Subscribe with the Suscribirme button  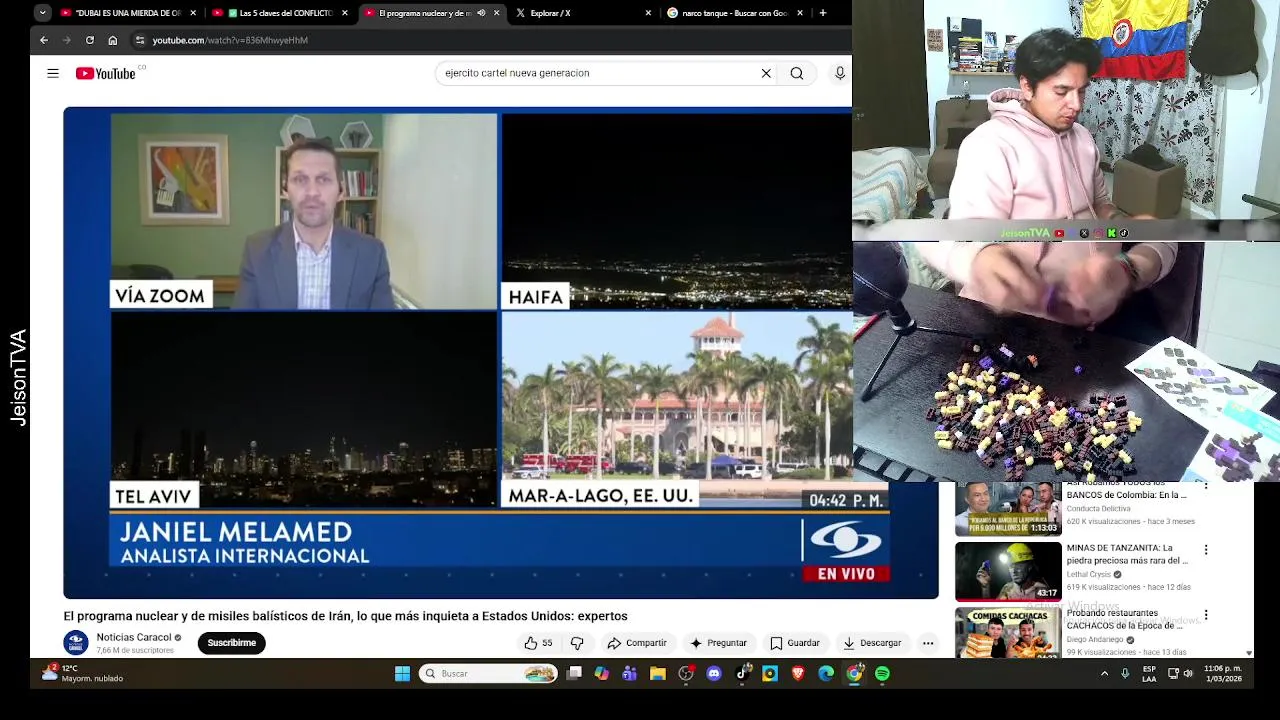[x=232, y=643]
